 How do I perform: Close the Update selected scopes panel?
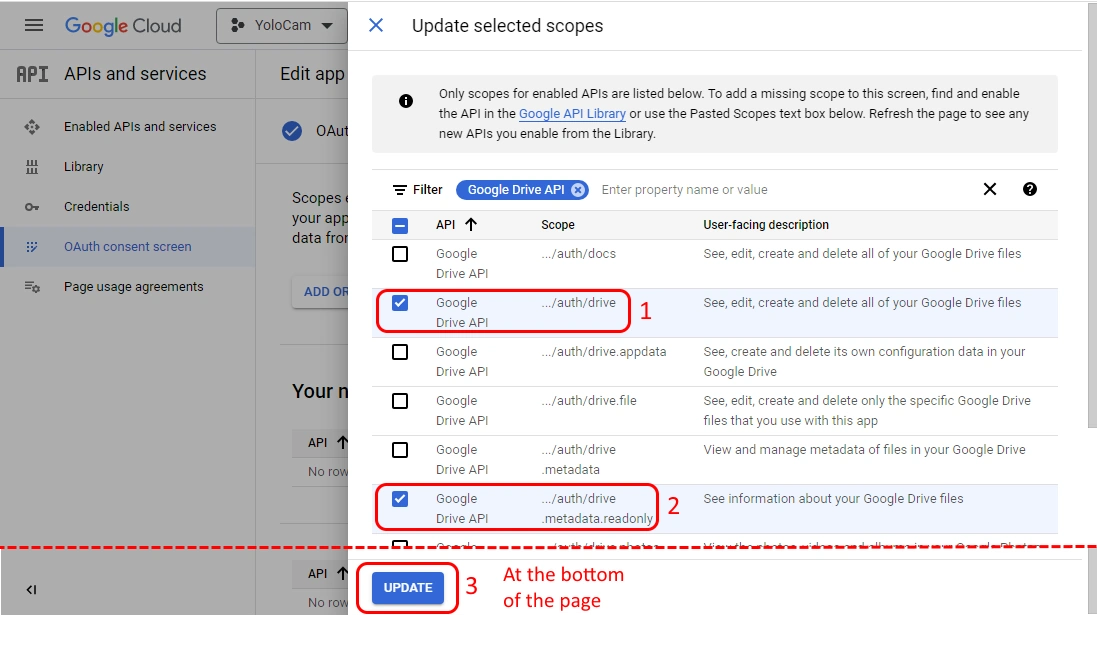(x=376, y=25)
